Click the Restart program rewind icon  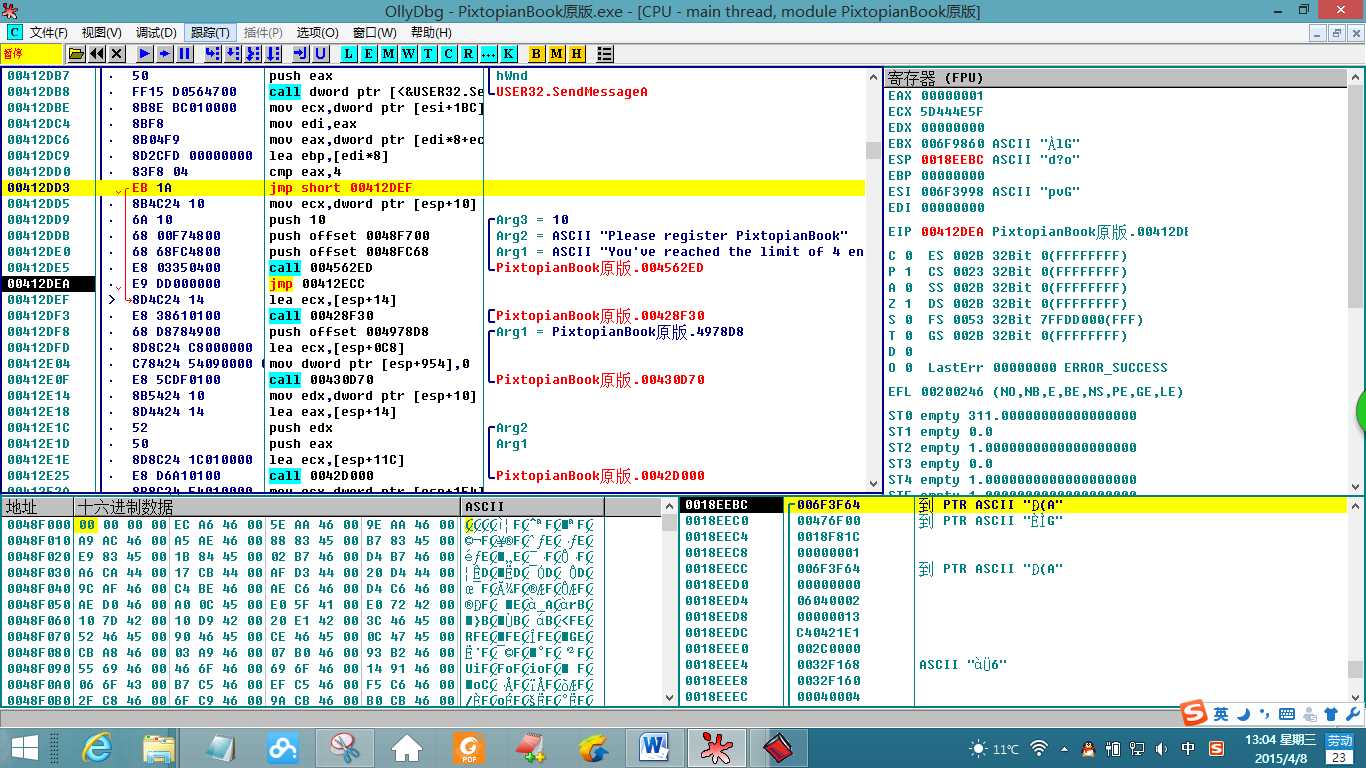[97, 53]
